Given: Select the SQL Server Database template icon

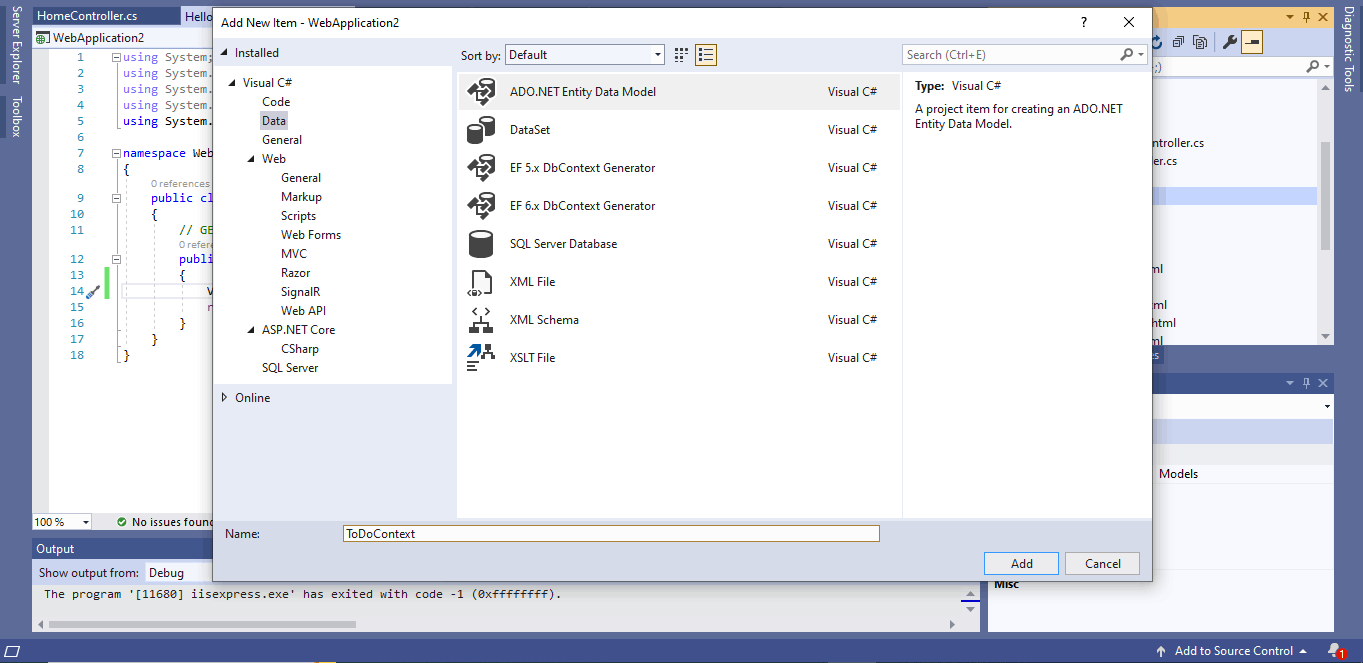Looking at the screenshot, I should pyautogui.click(x=481, y=244).
